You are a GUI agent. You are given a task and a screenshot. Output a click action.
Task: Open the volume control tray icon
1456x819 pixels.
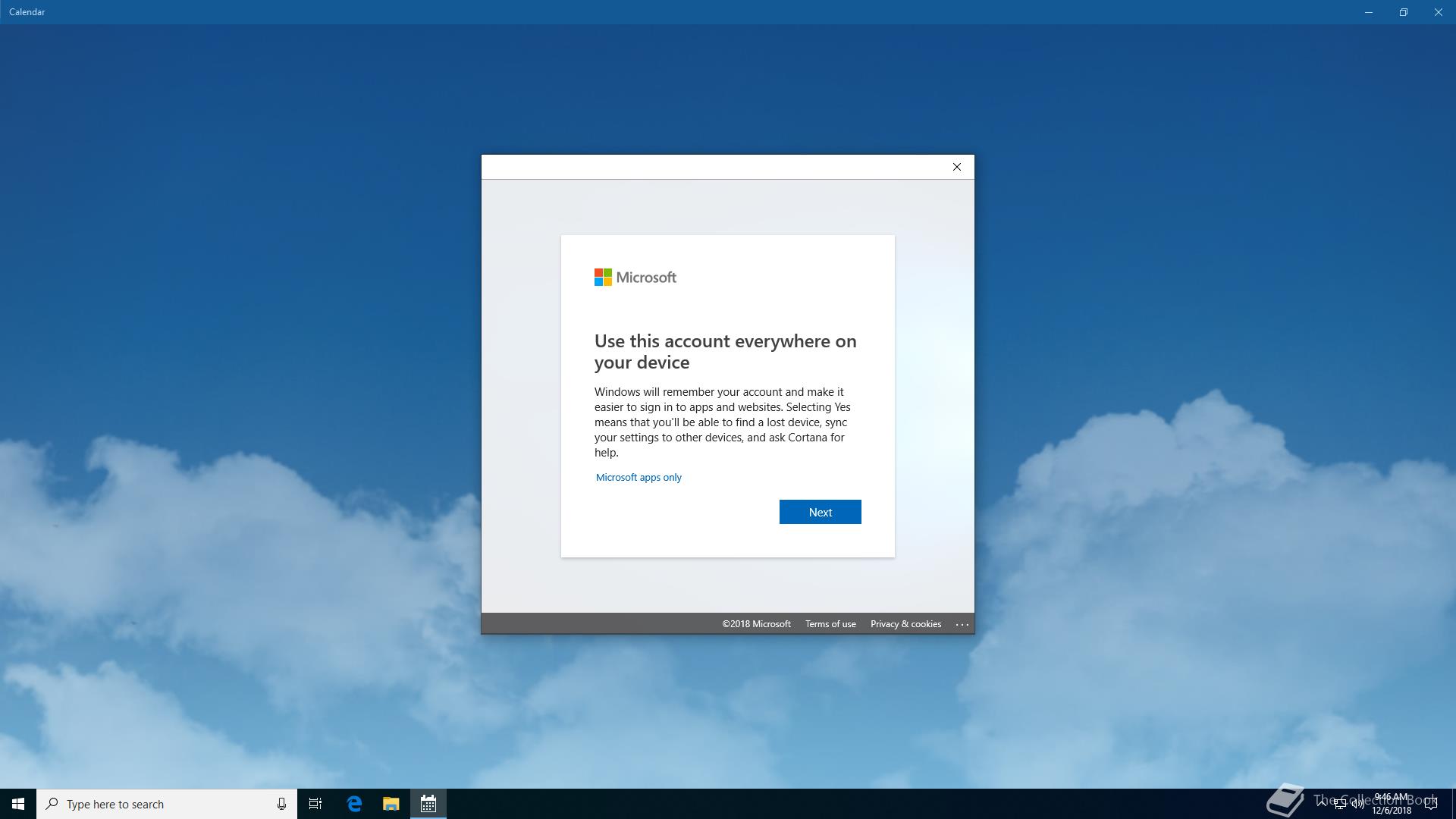click(x=1358, y=804)
